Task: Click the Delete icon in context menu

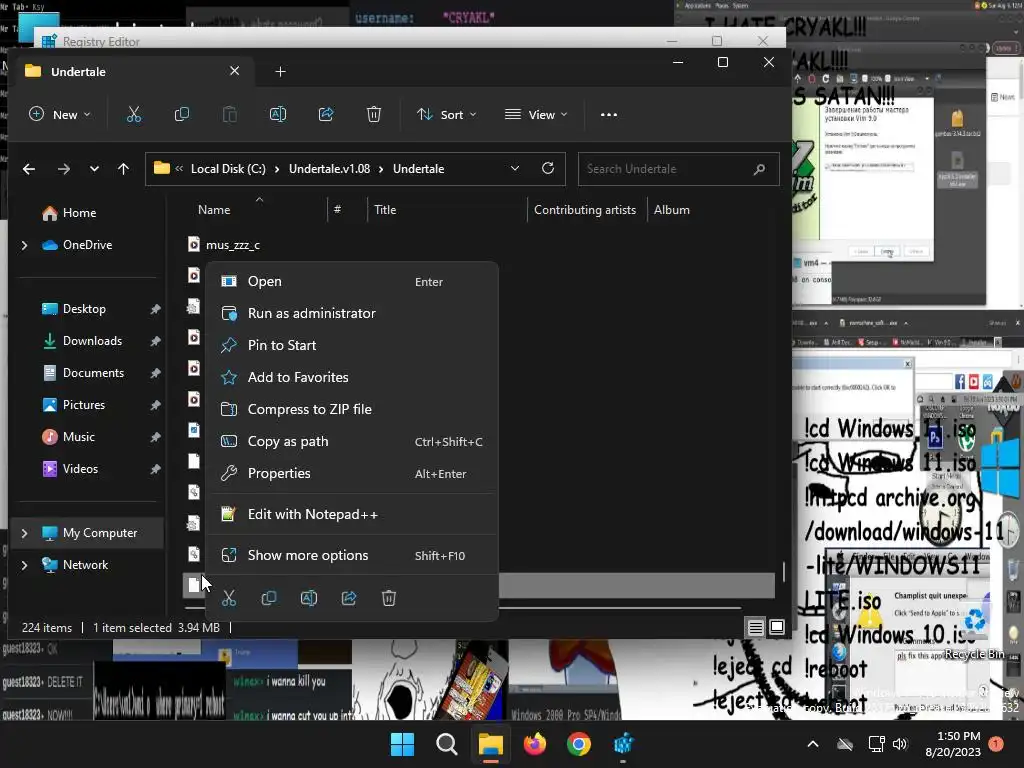Action: 389,598
